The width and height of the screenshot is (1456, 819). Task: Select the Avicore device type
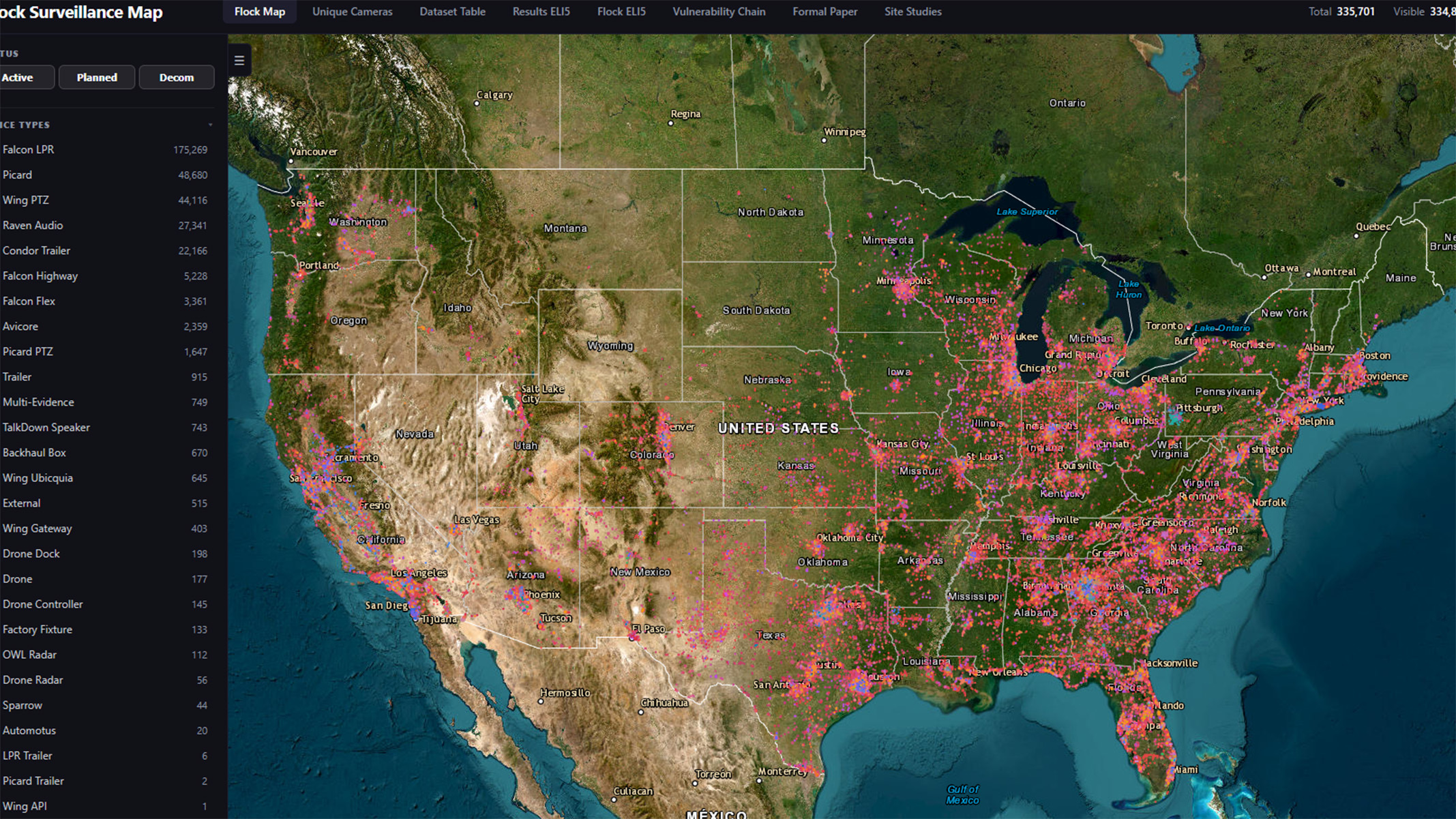[x=106, y=326]
